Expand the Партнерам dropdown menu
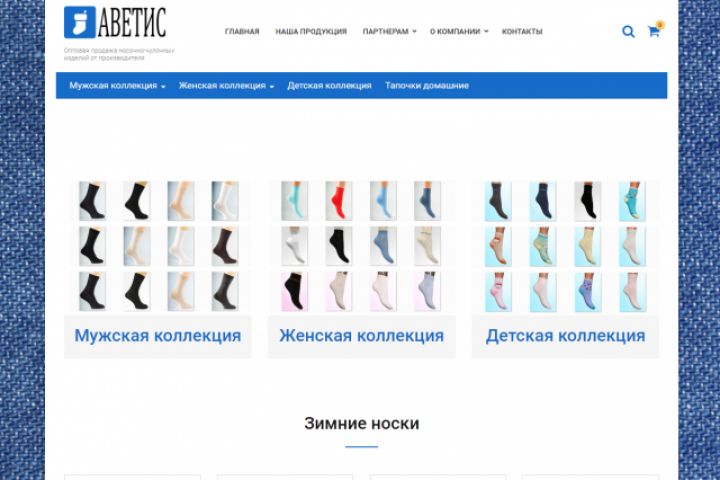720x480 pixels. pos(389,31)
